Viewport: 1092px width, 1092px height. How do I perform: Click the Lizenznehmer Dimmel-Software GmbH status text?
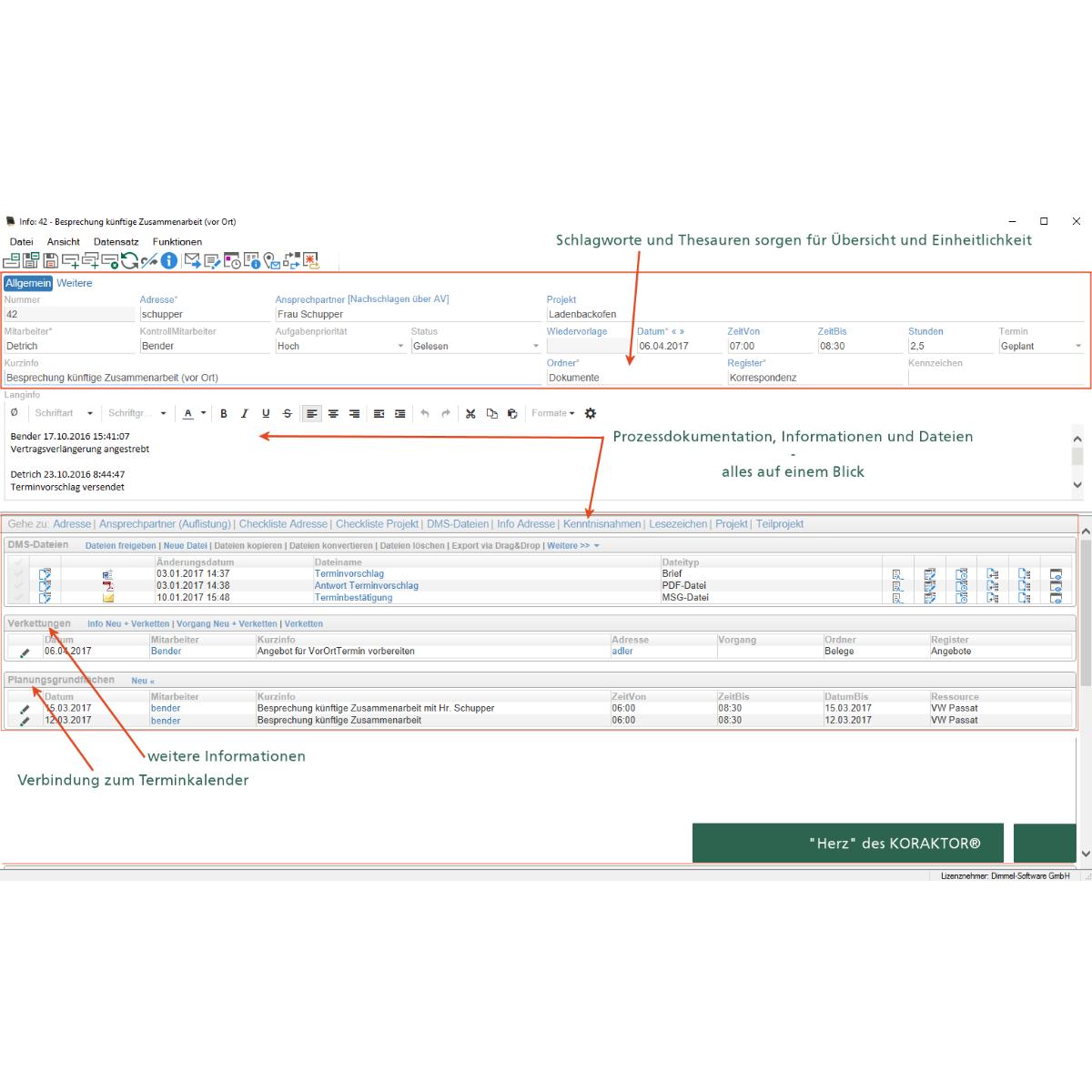tap(1006, 875)
